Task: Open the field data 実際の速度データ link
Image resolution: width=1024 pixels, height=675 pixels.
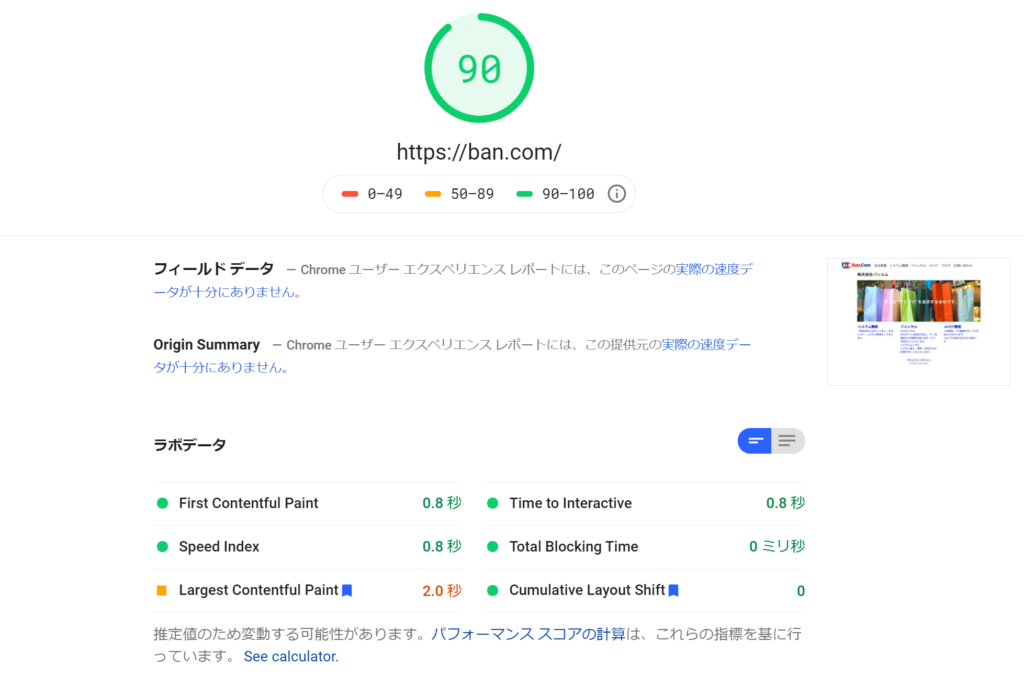Action: tap(714, 269)
